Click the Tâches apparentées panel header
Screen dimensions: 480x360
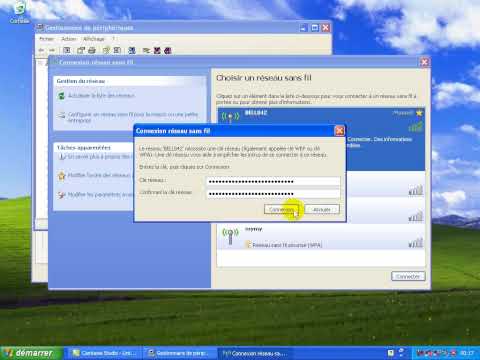(94, 147)
